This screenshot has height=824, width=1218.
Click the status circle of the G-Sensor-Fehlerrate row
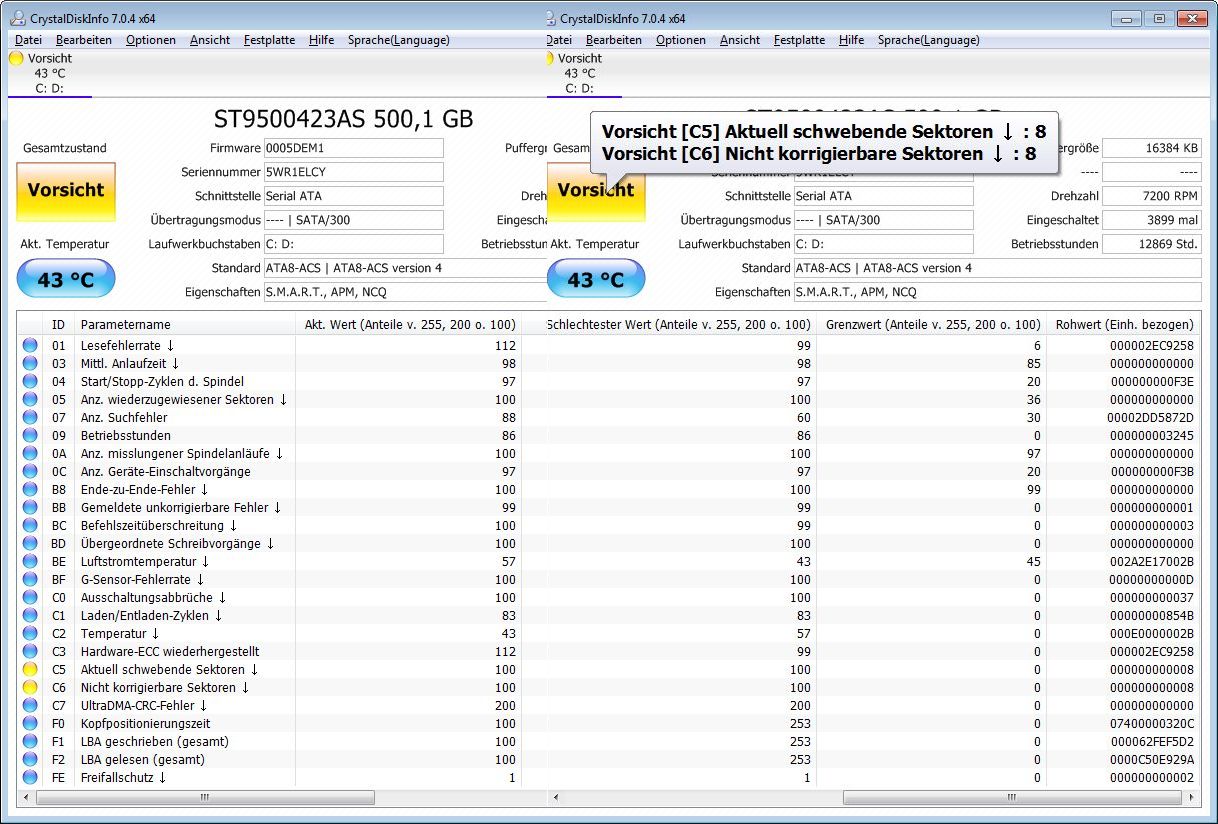[x=30, y=580]
